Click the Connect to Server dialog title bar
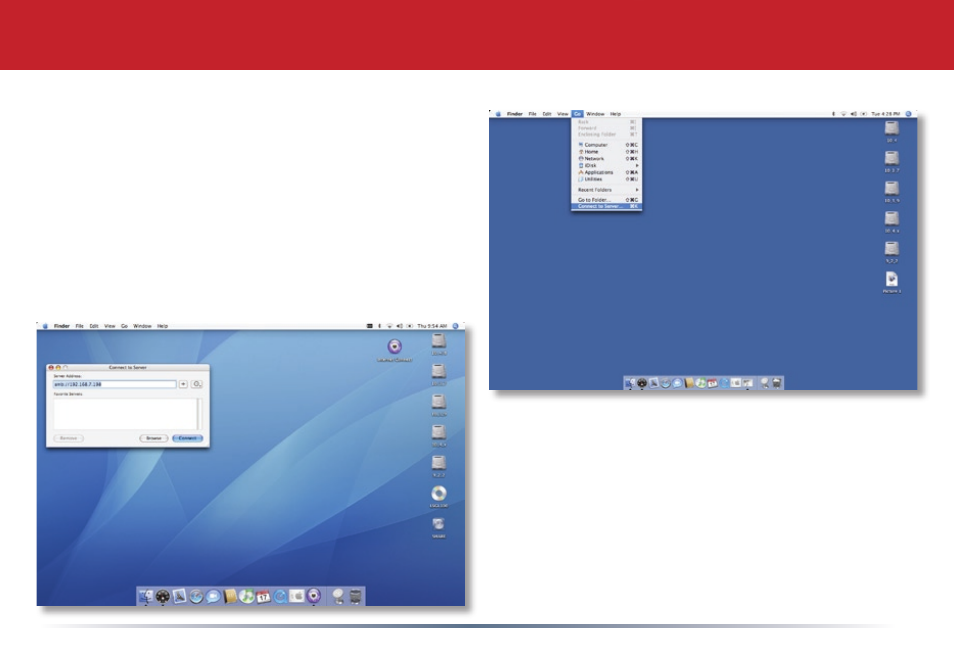Image resolution: width=954 pixels, height=660 pixels. click(x=128, y=367)
